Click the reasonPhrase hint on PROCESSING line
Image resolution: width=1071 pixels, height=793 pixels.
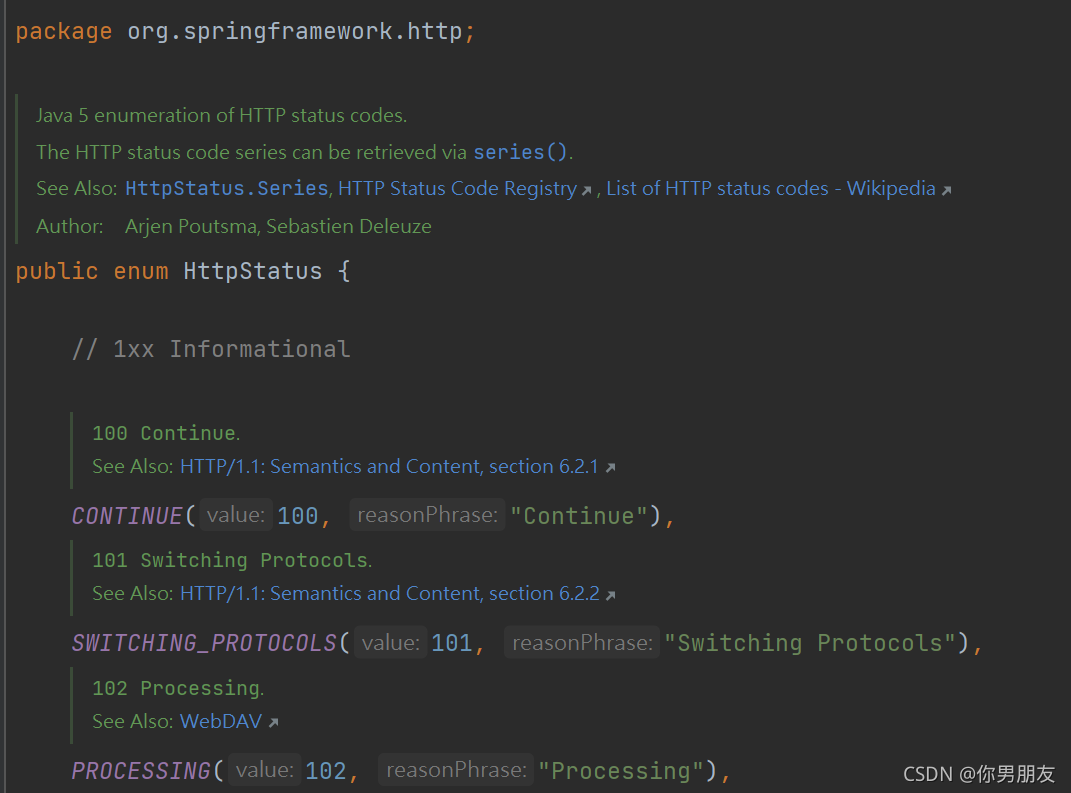click(x=456, y=770)
